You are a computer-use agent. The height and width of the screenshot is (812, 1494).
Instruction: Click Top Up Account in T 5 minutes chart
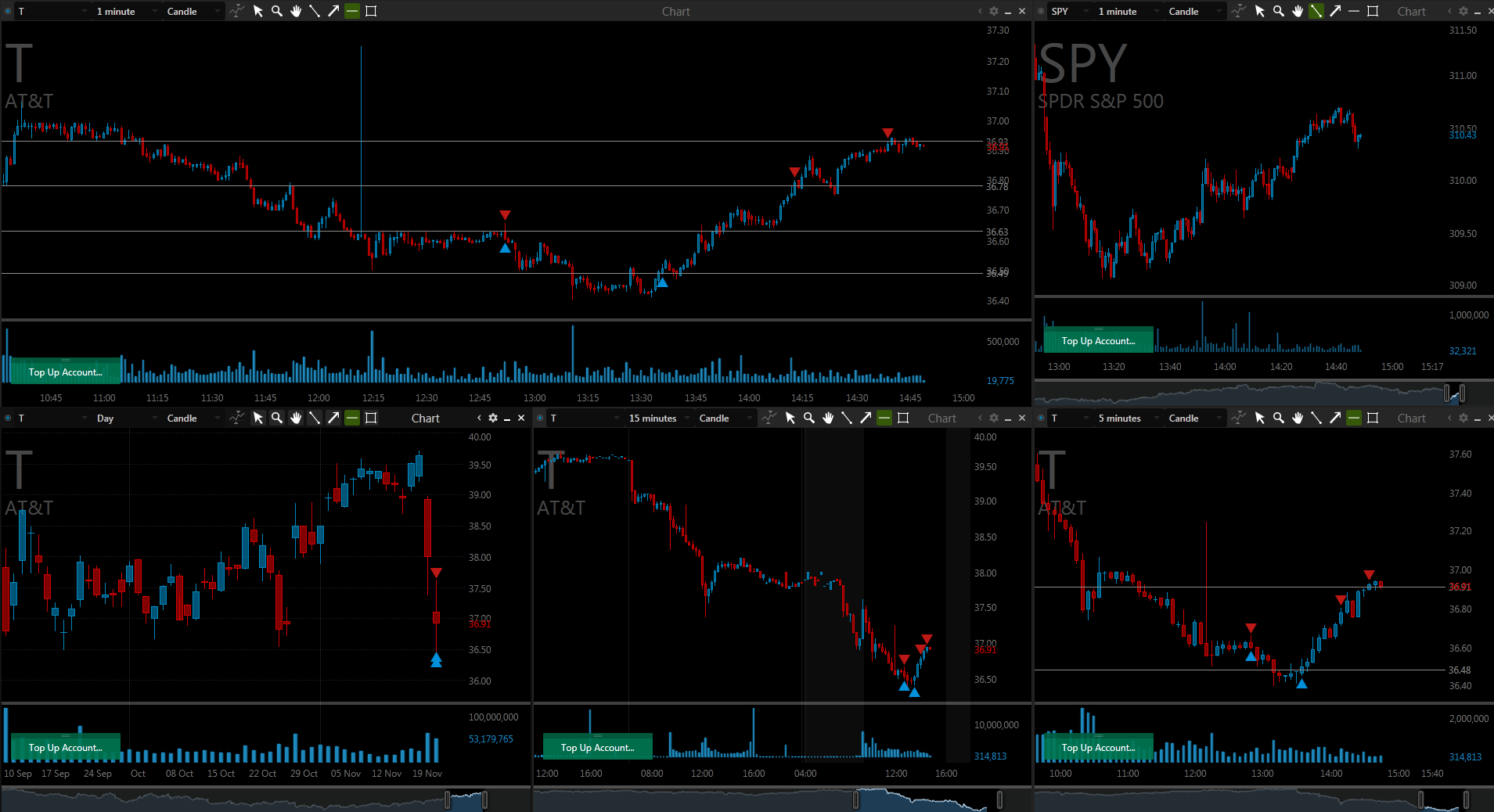tap(1098, 747)
